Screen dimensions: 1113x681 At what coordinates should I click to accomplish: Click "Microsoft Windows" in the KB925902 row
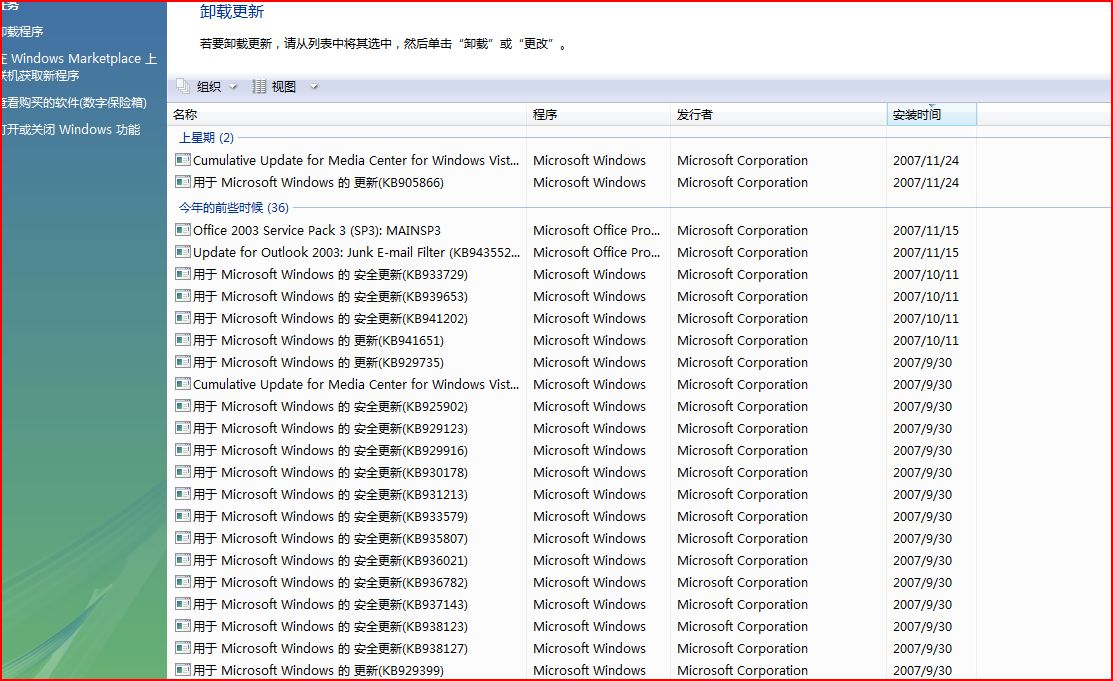point(589,406)
